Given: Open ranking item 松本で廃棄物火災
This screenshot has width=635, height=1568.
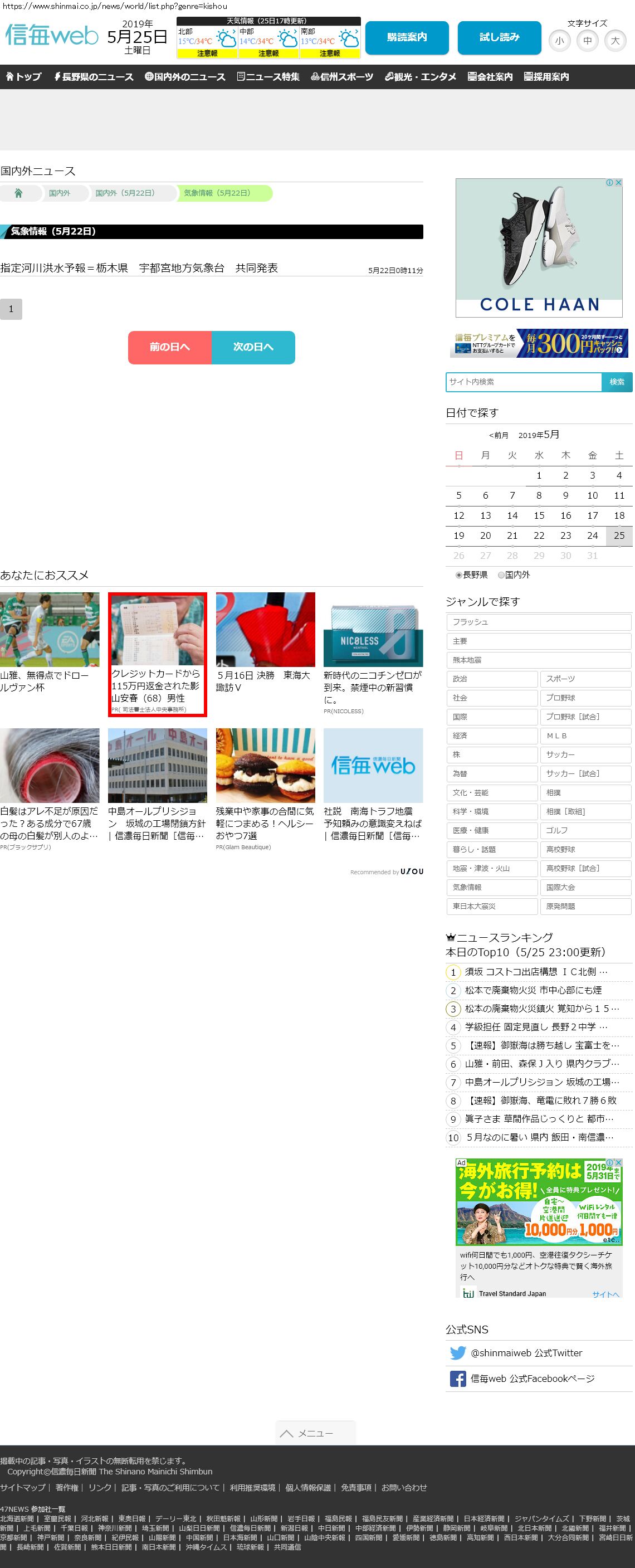Looking at the screenshot, I should [x=534, y=990].
